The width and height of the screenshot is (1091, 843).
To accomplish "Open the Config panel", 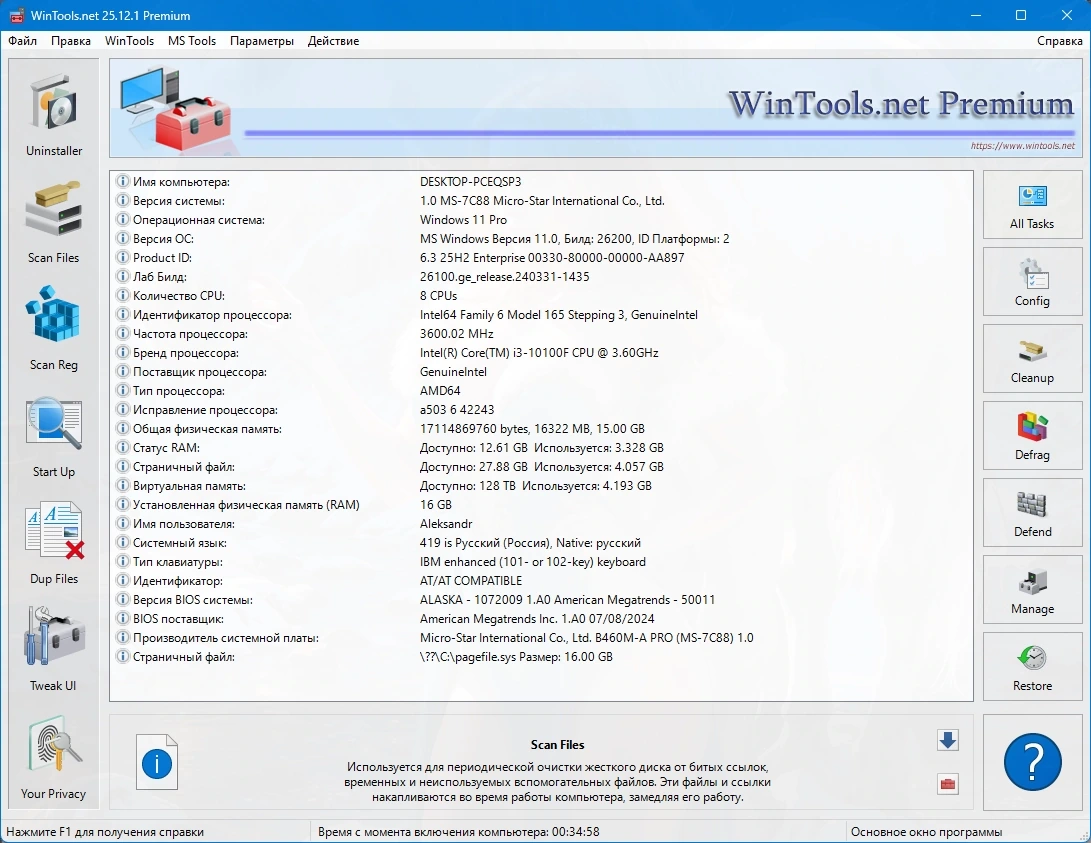I will 1032,282.
